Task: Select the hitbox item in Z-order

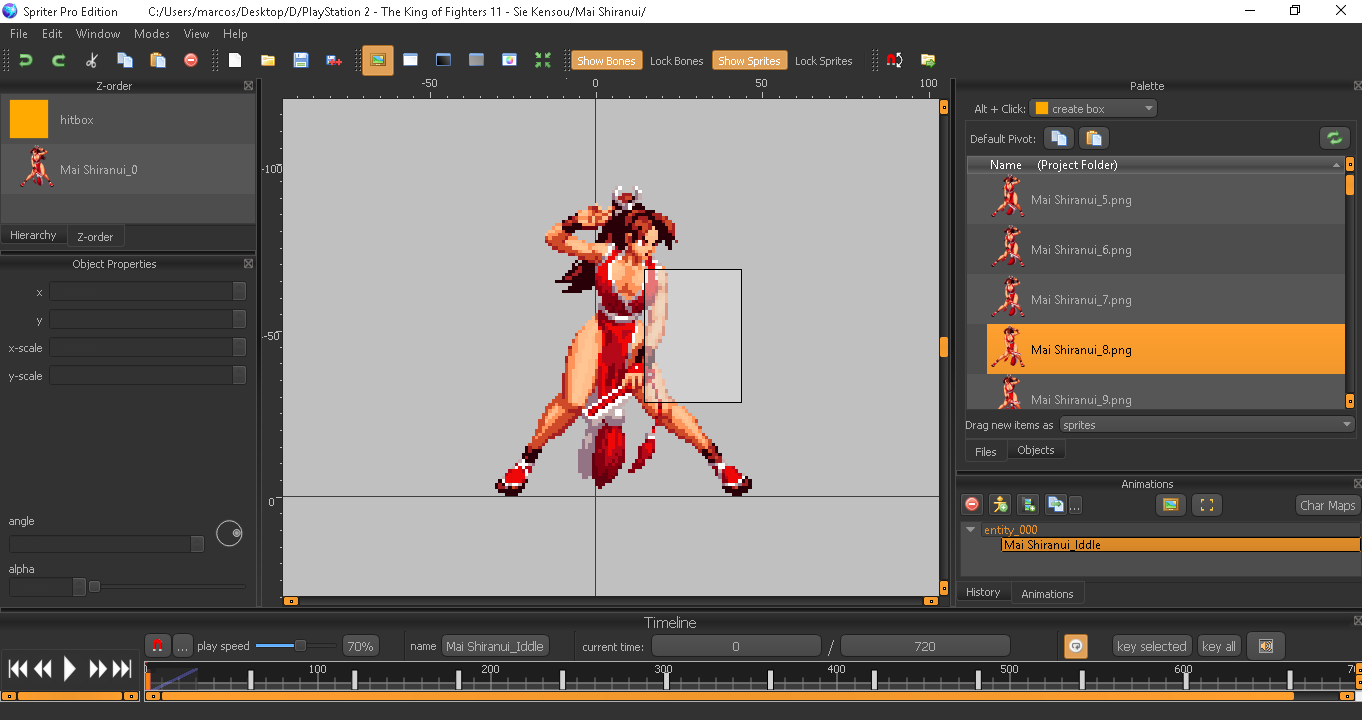Action: tap(127, 119)
